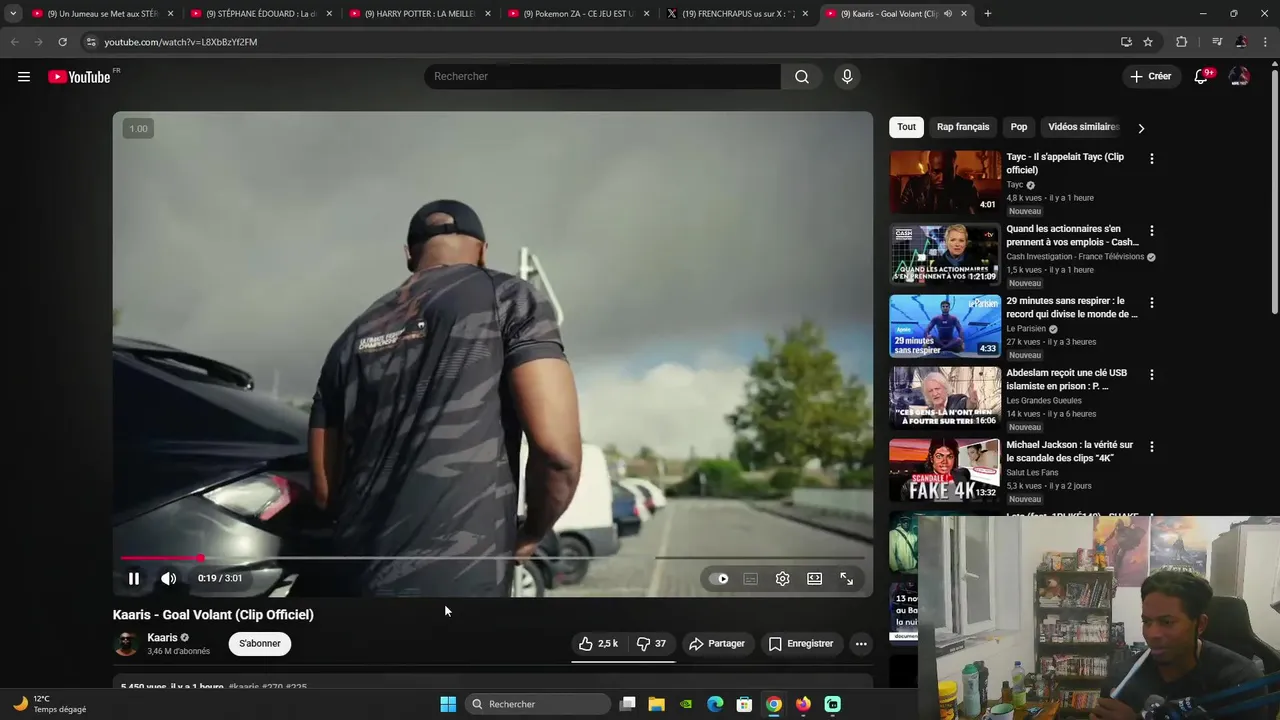Image resolution: width=1280 pixels, height=720 pixels.
Task: Open player settings gear
Action: click(783, 578)
